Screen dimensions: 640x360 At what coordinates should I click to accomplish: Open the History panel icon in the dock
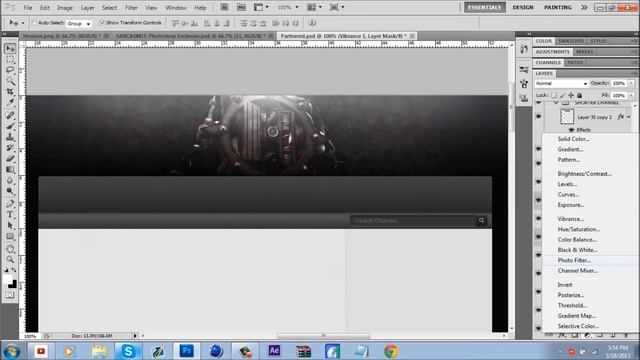click(524, 49)
